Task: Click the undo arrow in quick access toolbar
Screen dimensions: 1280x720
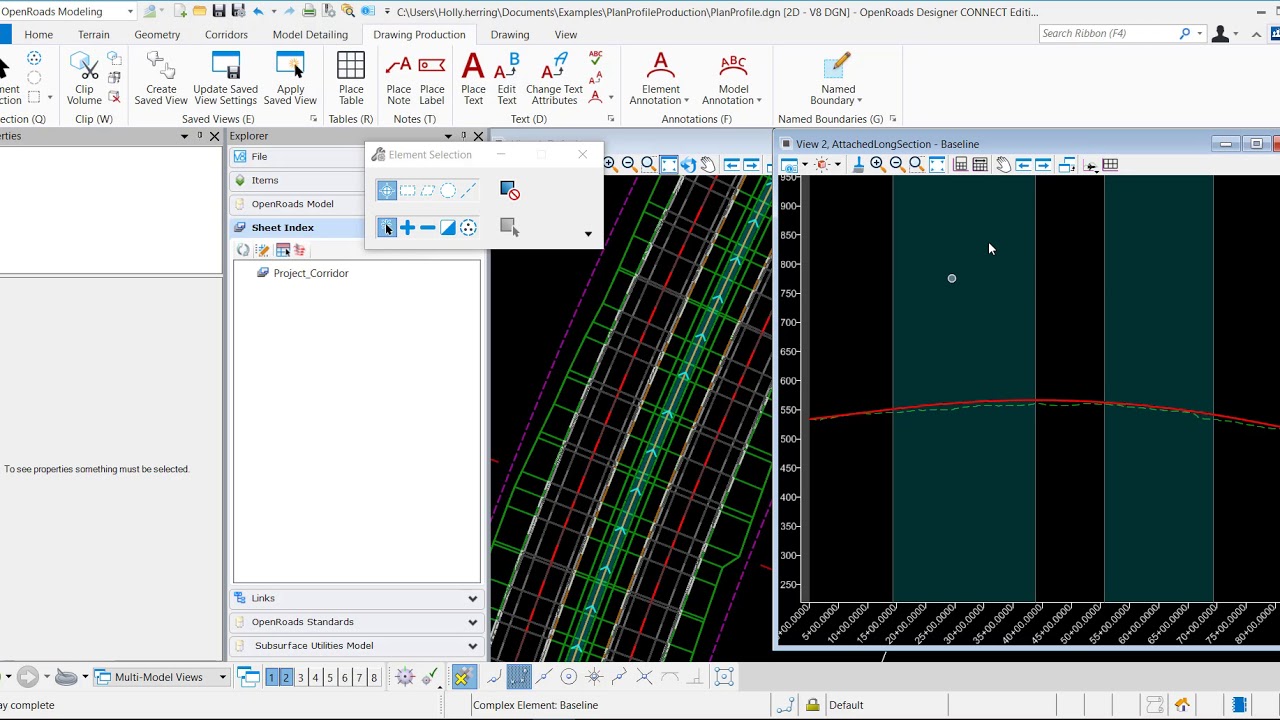Action: pos(258,11)
